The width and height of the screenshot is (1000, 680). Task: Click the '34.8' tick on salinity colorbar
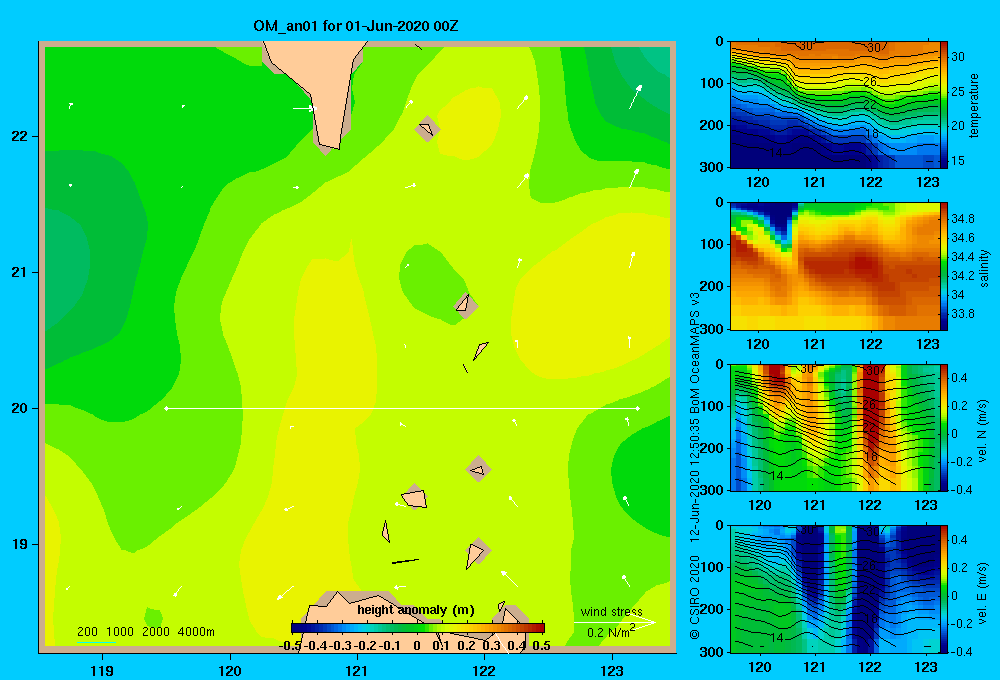point(962,219)
